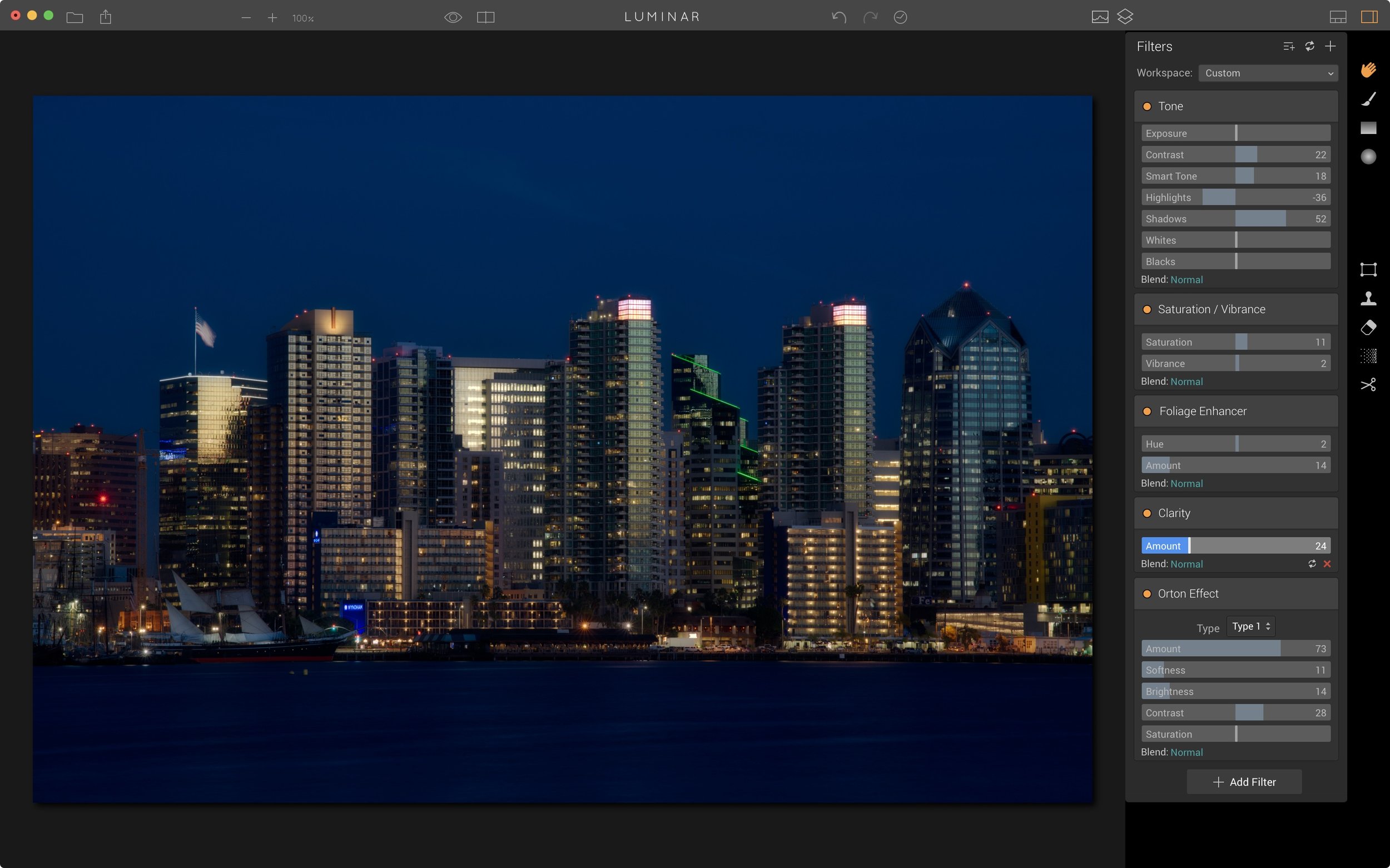This screenshot has height=868, width=1390.
Task: Reset the Clarity Amount value
Action: point(1311,564)
